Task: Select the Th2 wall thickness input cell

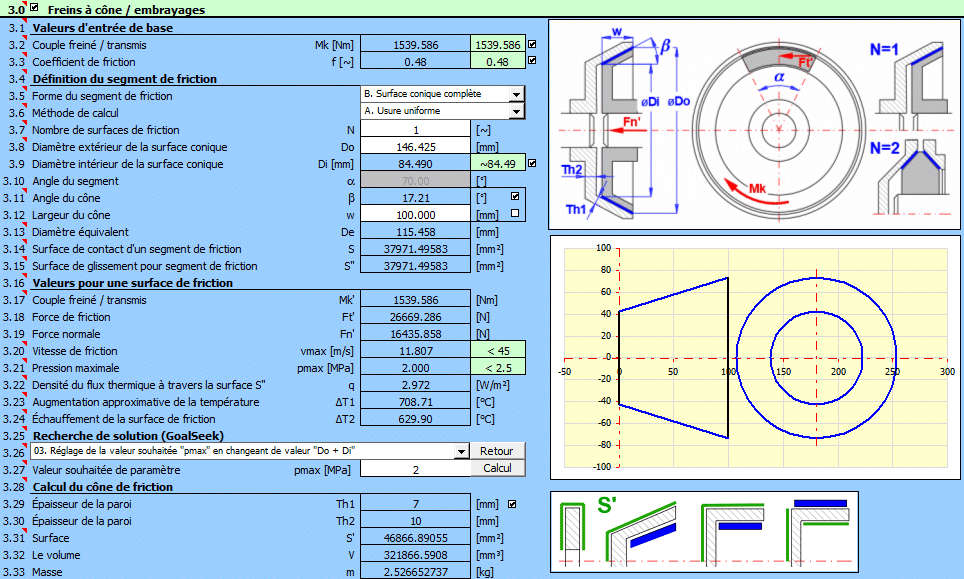Action: [415, 521]
